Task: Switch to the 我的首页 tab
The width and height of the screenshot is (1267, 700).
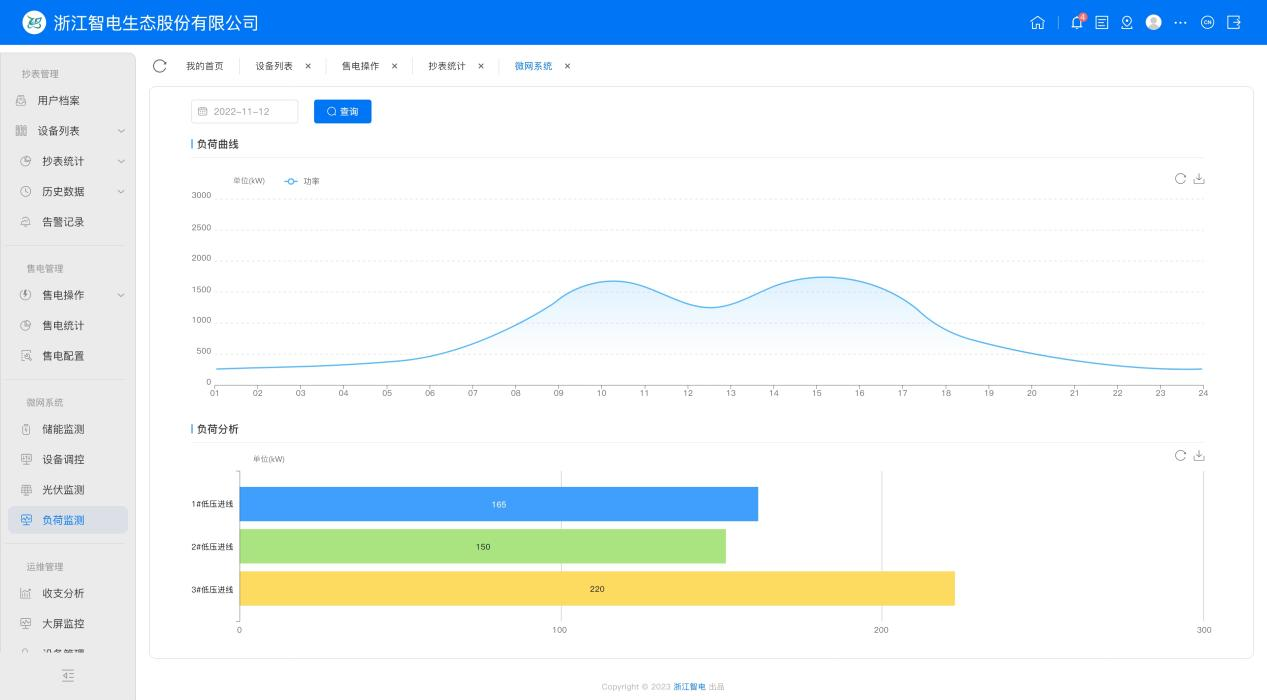Action: click(205, 66)
